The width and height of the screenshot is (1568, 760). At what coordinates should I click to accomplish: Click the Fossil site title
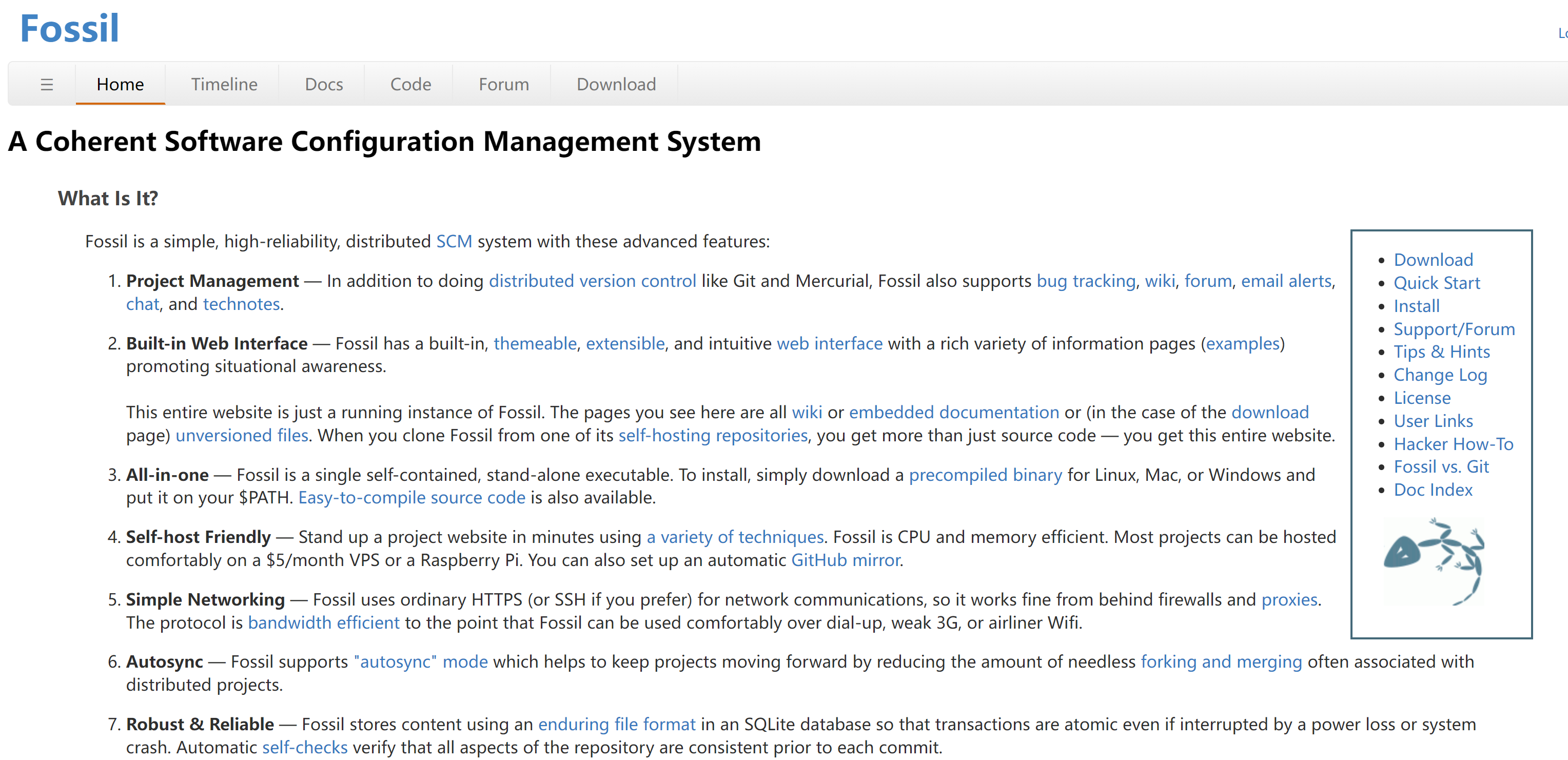[x=69, y=28]
